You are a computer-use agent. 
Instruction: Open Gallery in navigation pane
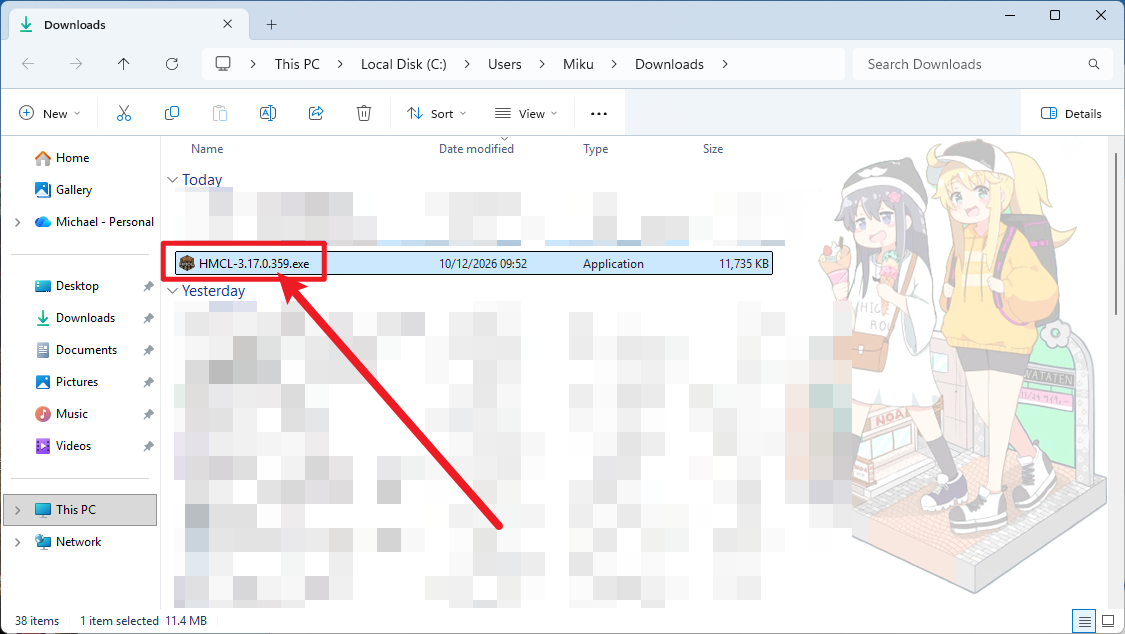(73, 190)
